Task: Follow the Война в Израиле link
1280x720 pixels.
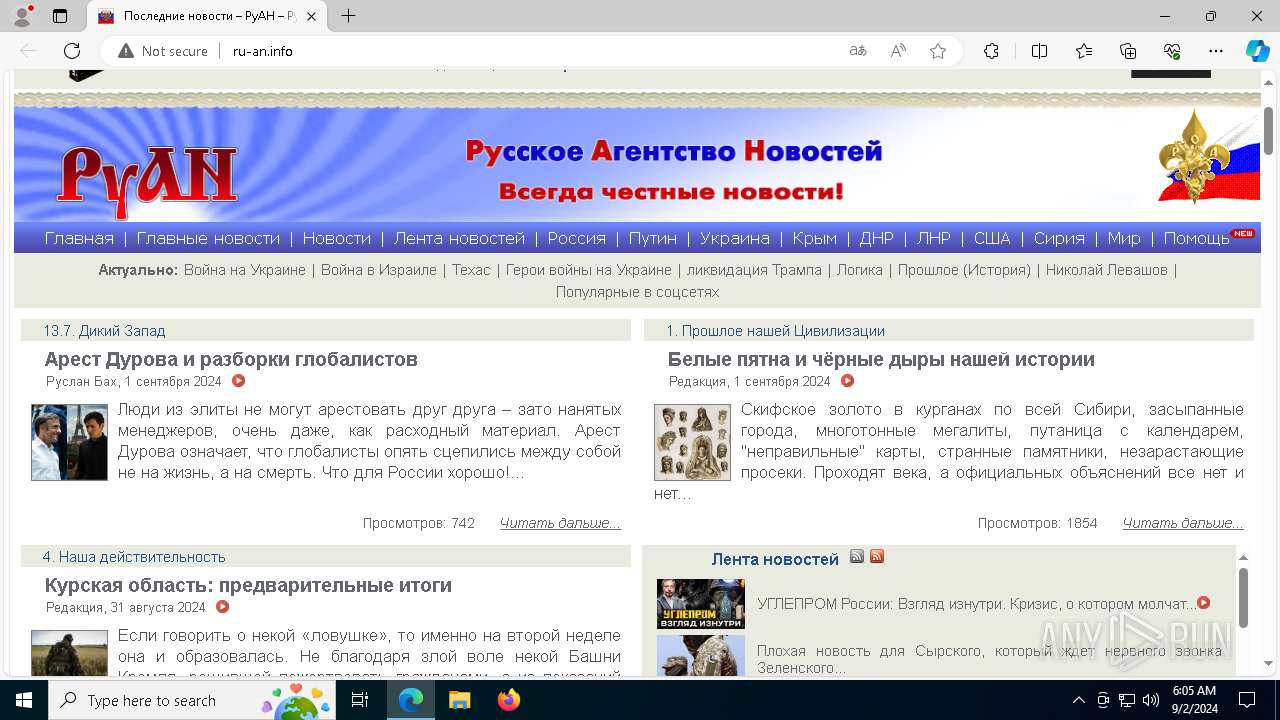Action: pos(379,270)
